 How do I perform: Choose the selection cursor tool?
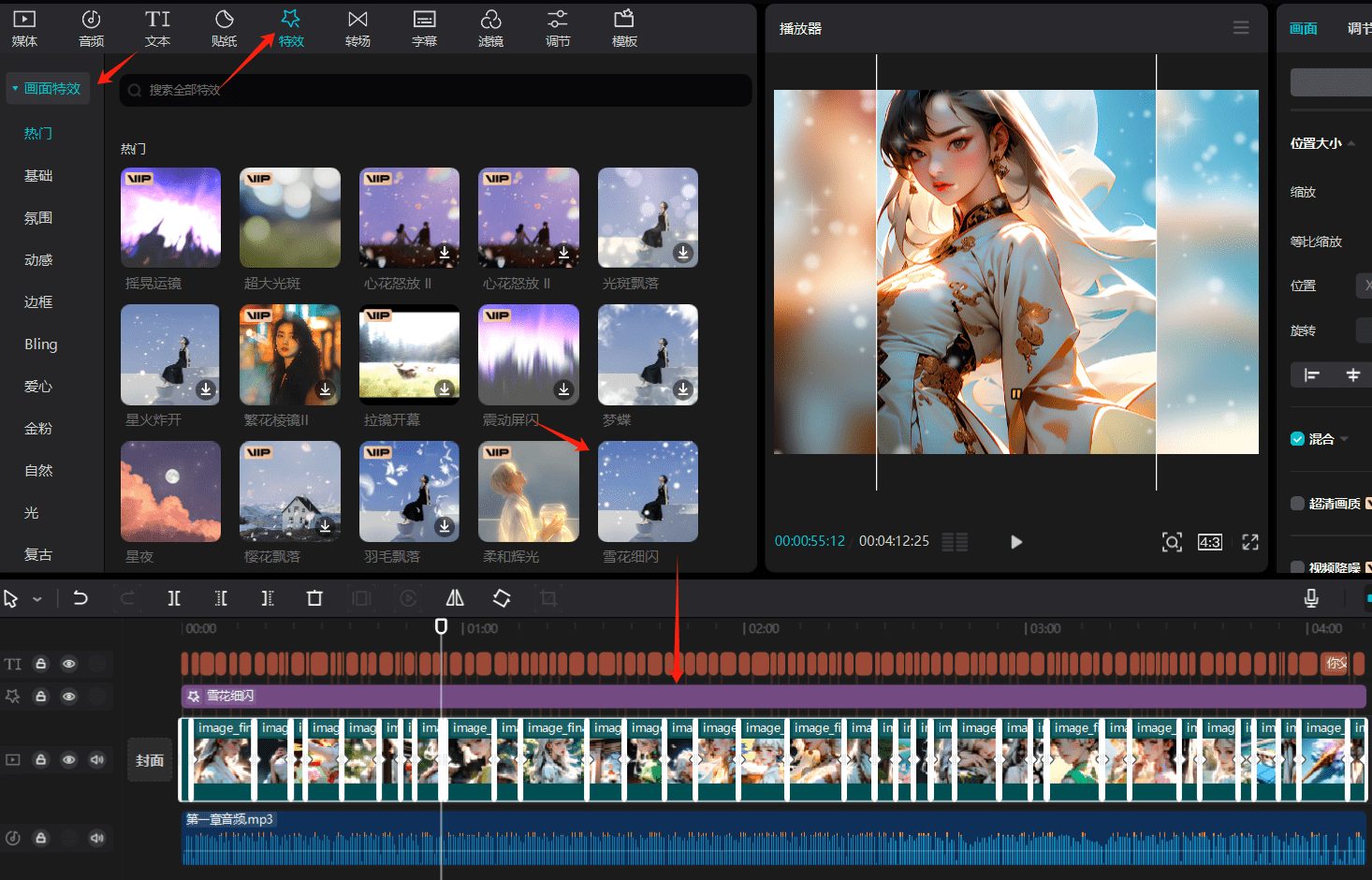11,598
